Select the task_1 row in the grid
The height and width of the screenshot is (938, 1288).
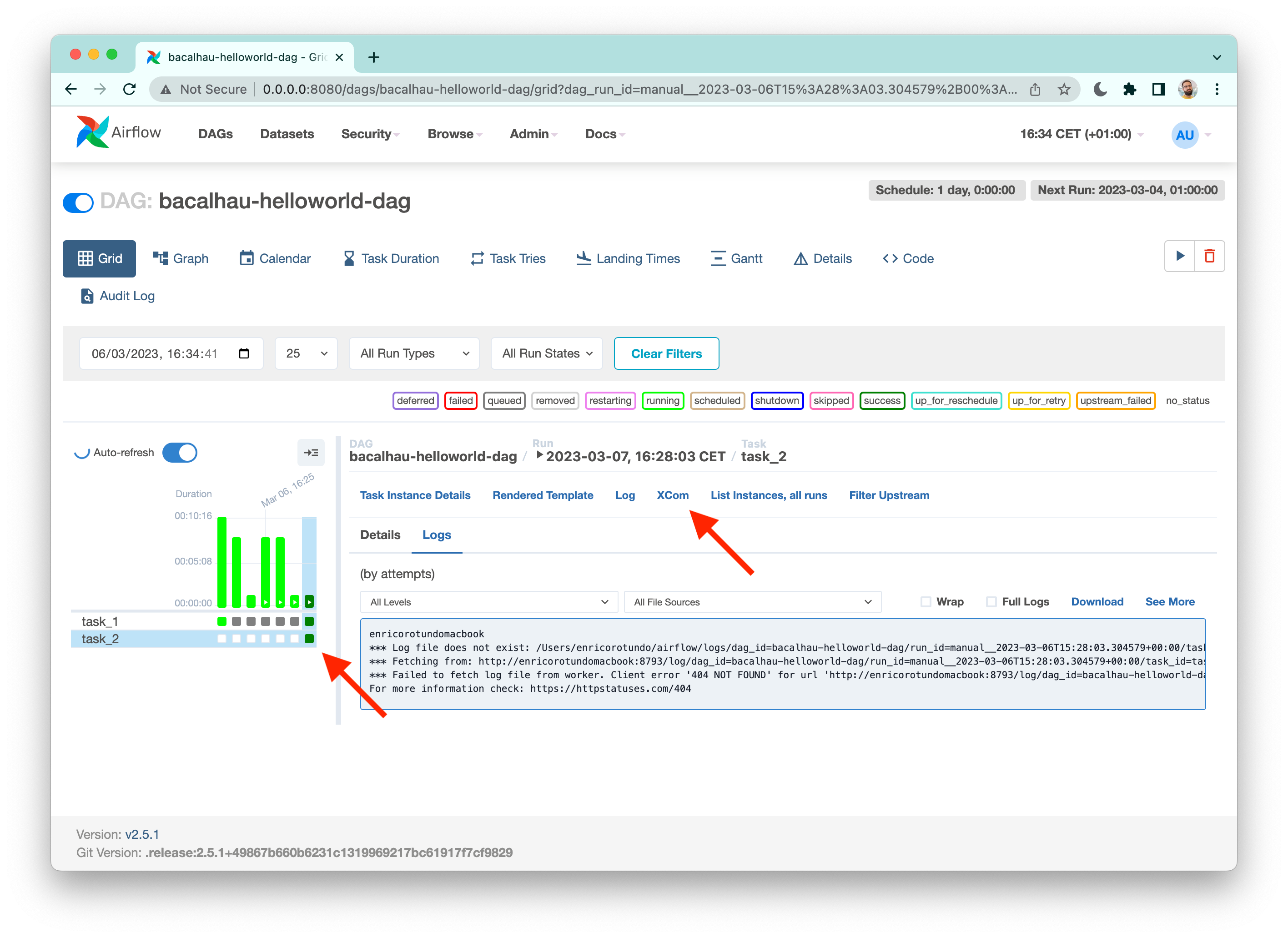point(193,621)
